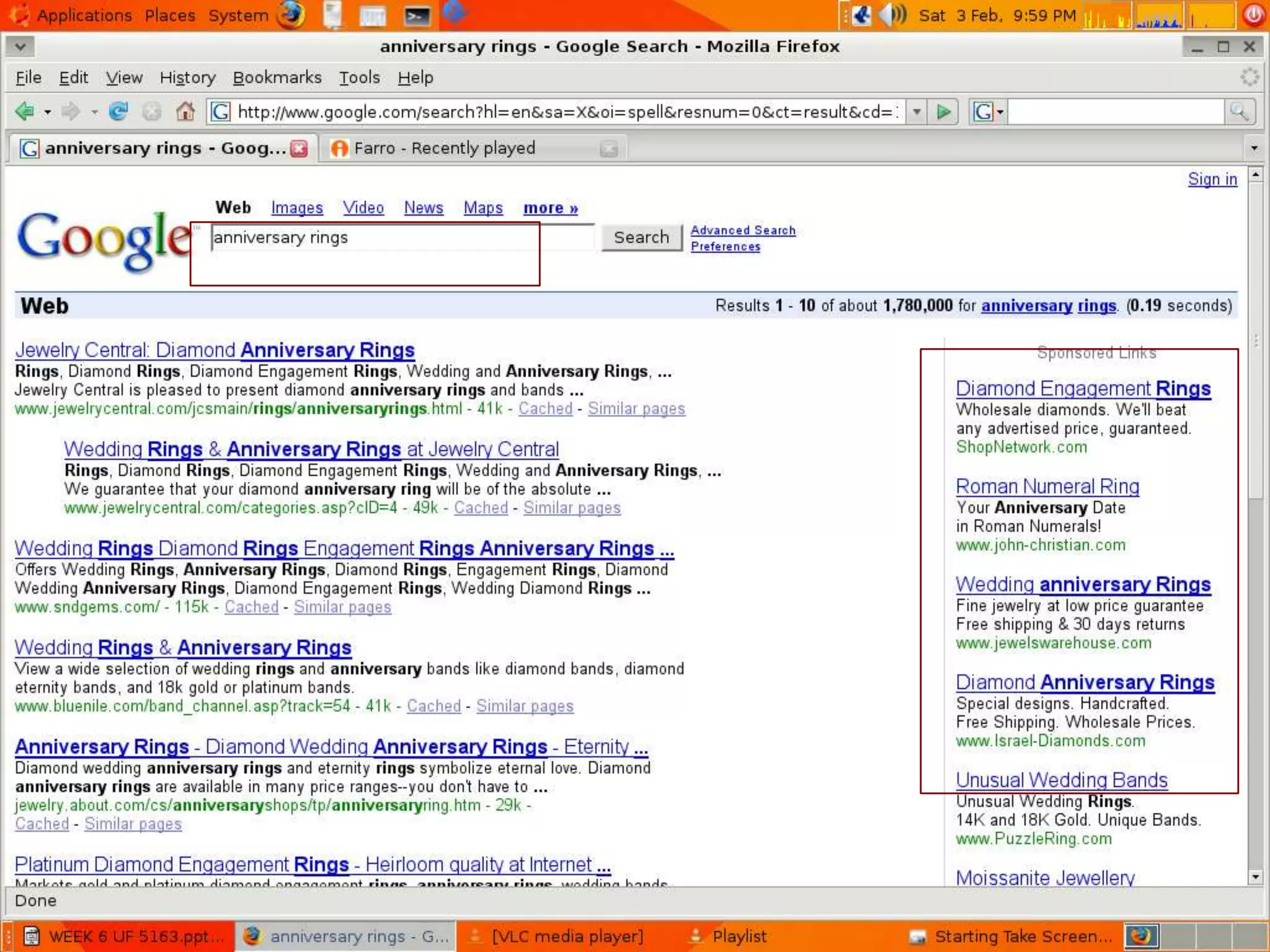Open Jewelry Central Diamond Anniversary Rings result

(215, 350)
